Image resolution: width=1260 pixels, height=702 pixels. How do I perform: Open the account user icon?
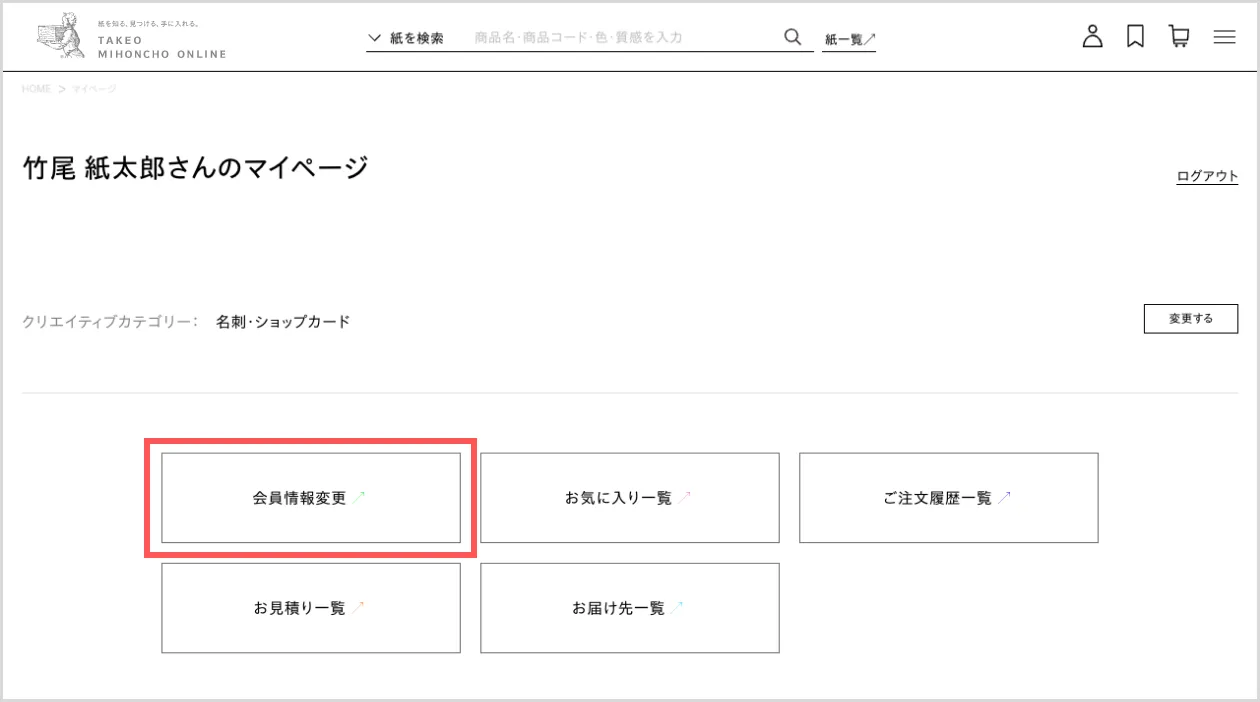coord(1092,37)
